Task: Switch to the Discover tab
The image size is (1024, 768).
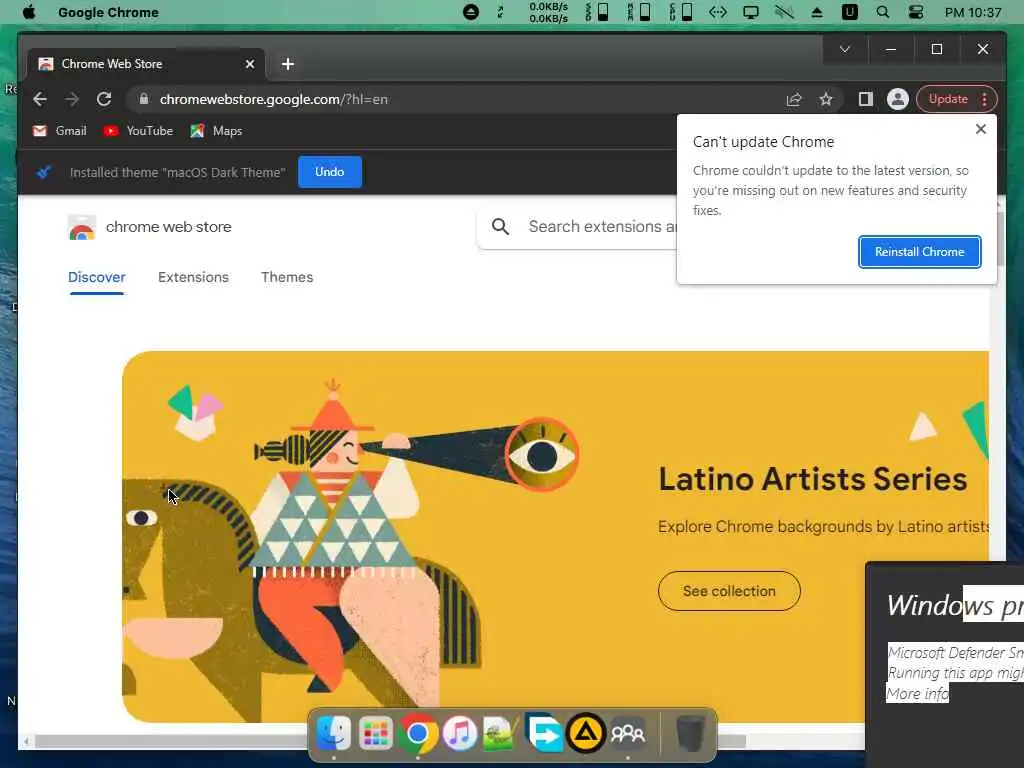Action: tap(97, 278)
